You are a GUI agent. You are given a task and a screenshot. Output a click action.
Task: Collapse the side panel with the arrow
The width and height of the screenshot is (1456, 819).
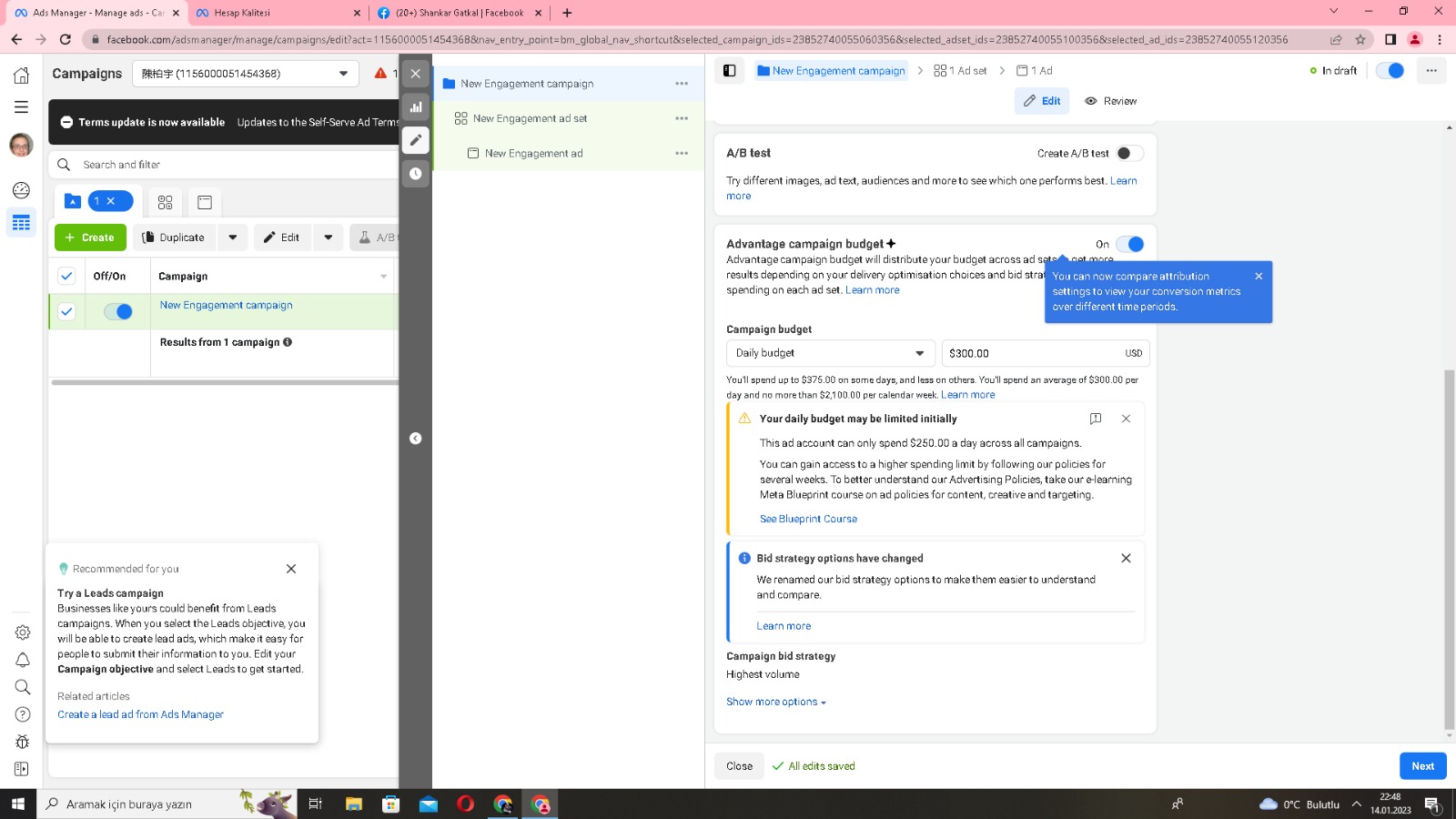point(415,439)
